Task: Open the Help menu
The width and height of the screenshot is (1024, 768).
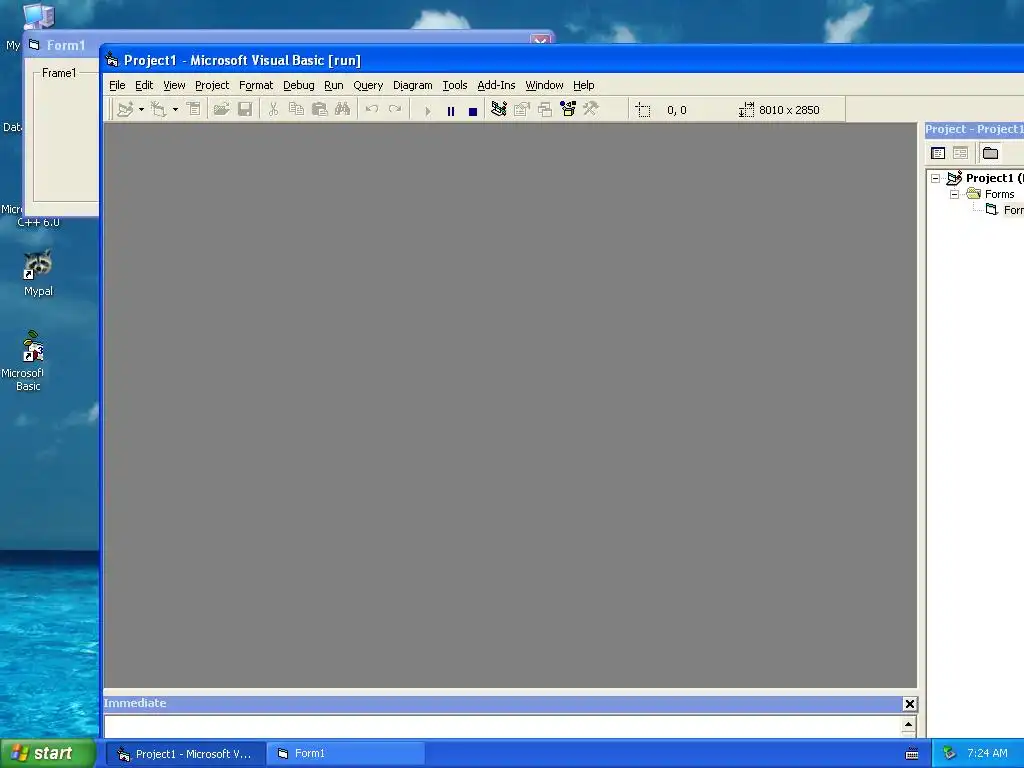Action: tap(584, 85)
